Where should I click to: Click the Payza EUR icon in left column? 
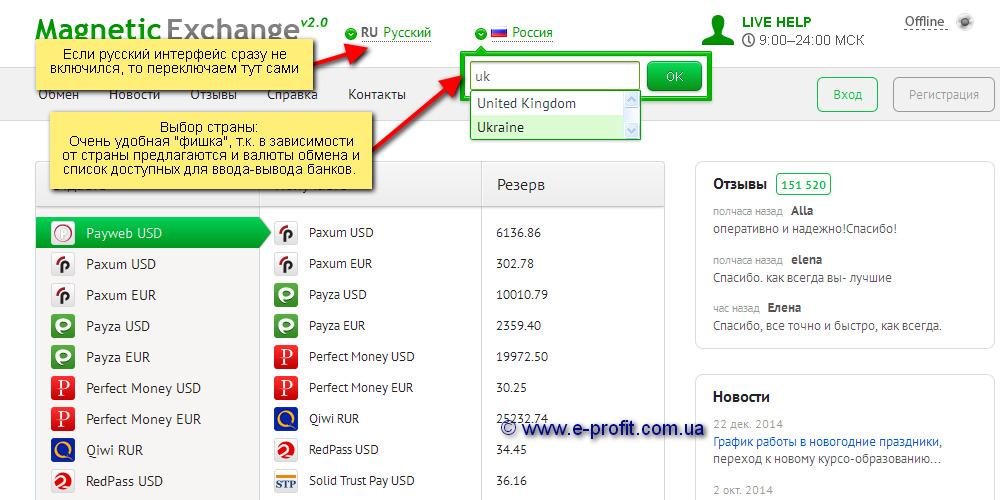[62, 357]
